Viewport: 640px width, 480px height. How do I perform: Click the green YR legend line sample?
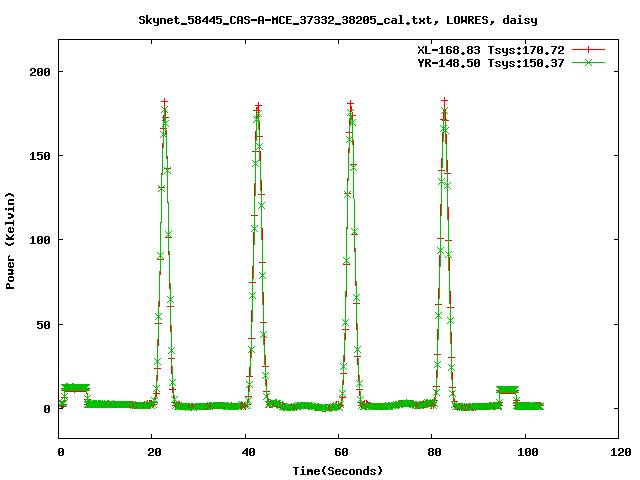pos(588,63)
